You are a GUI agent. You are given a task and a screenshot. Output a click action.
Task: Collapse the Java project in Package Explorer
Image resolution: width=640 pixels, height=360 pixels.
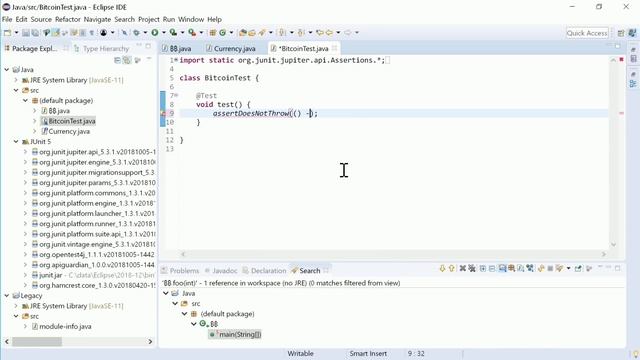pos(7,70)
